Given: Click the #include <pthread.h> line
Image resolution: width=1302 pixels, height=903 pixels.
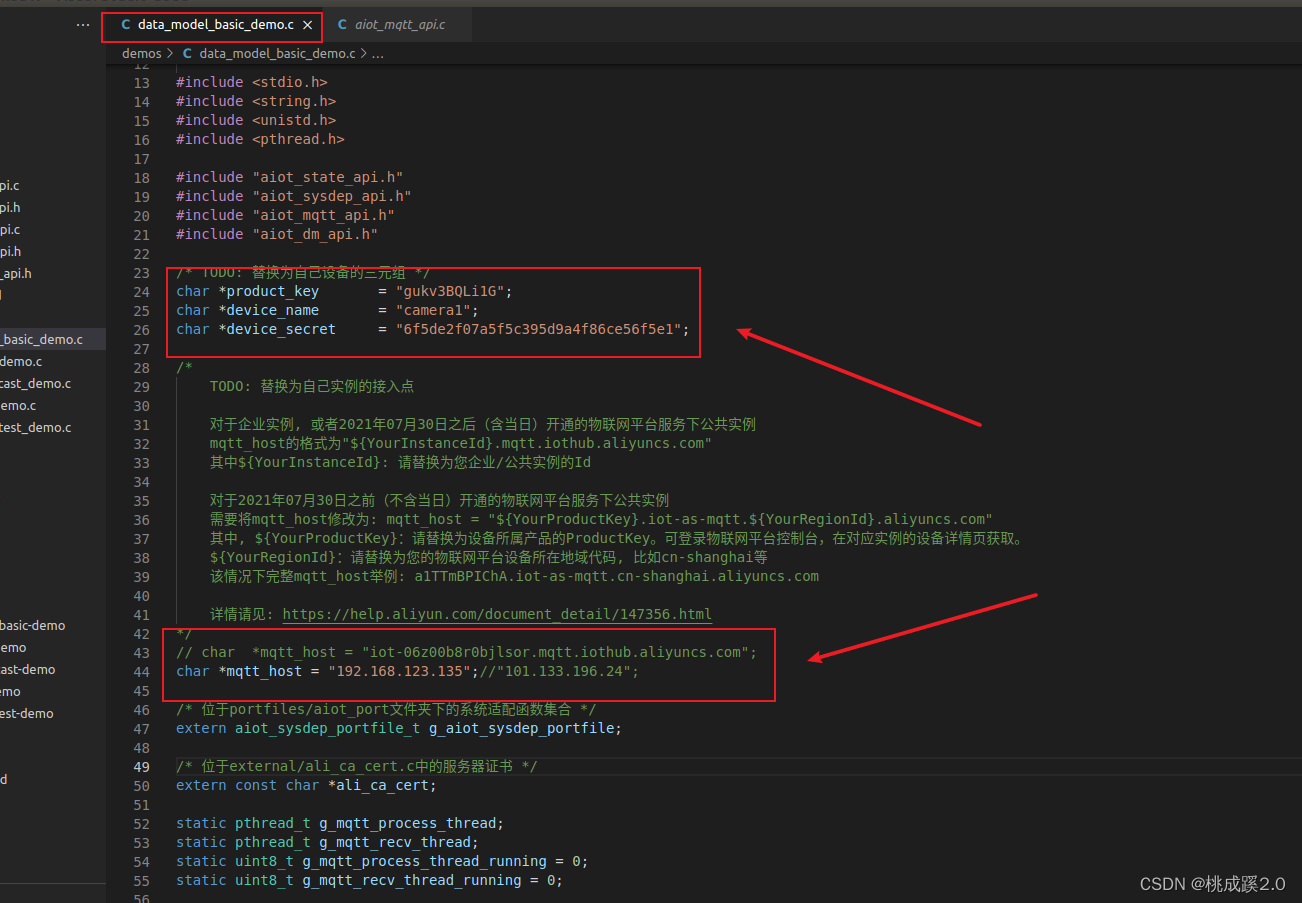Looking at the screenshot, I should [x=260, y=139].
